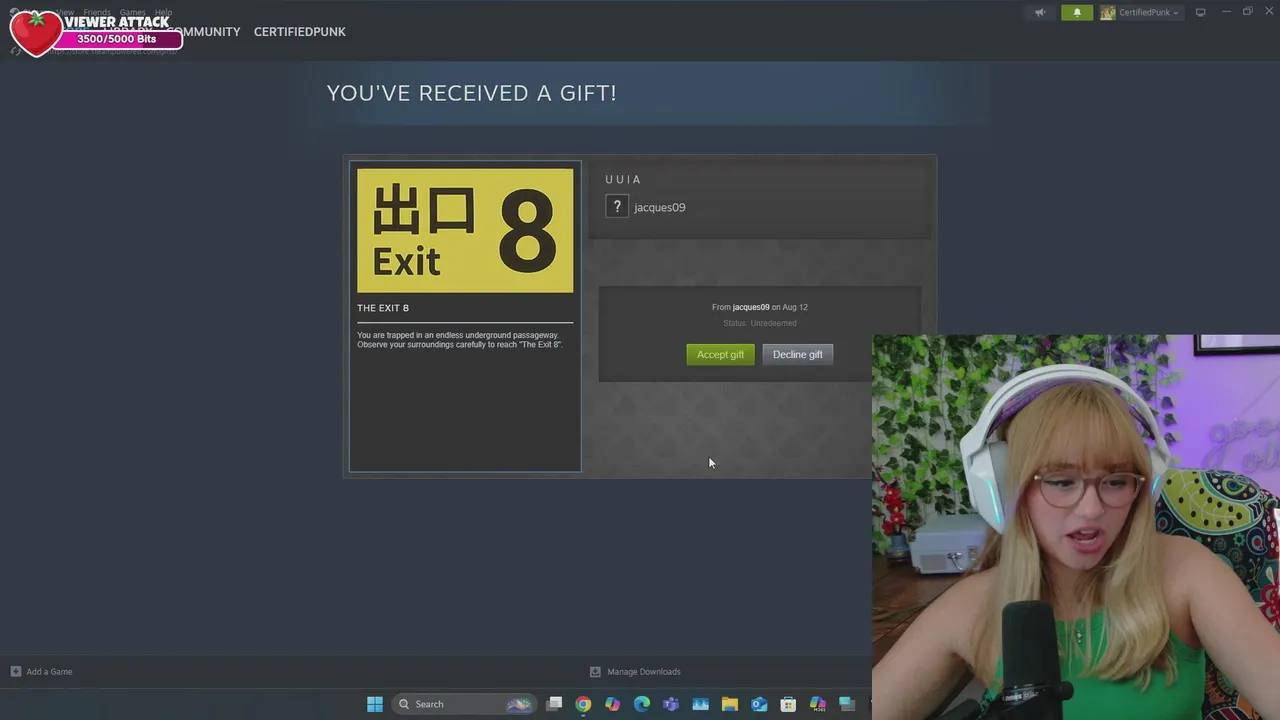Click jacques09's question mark avatar

[x=617, y=207]
